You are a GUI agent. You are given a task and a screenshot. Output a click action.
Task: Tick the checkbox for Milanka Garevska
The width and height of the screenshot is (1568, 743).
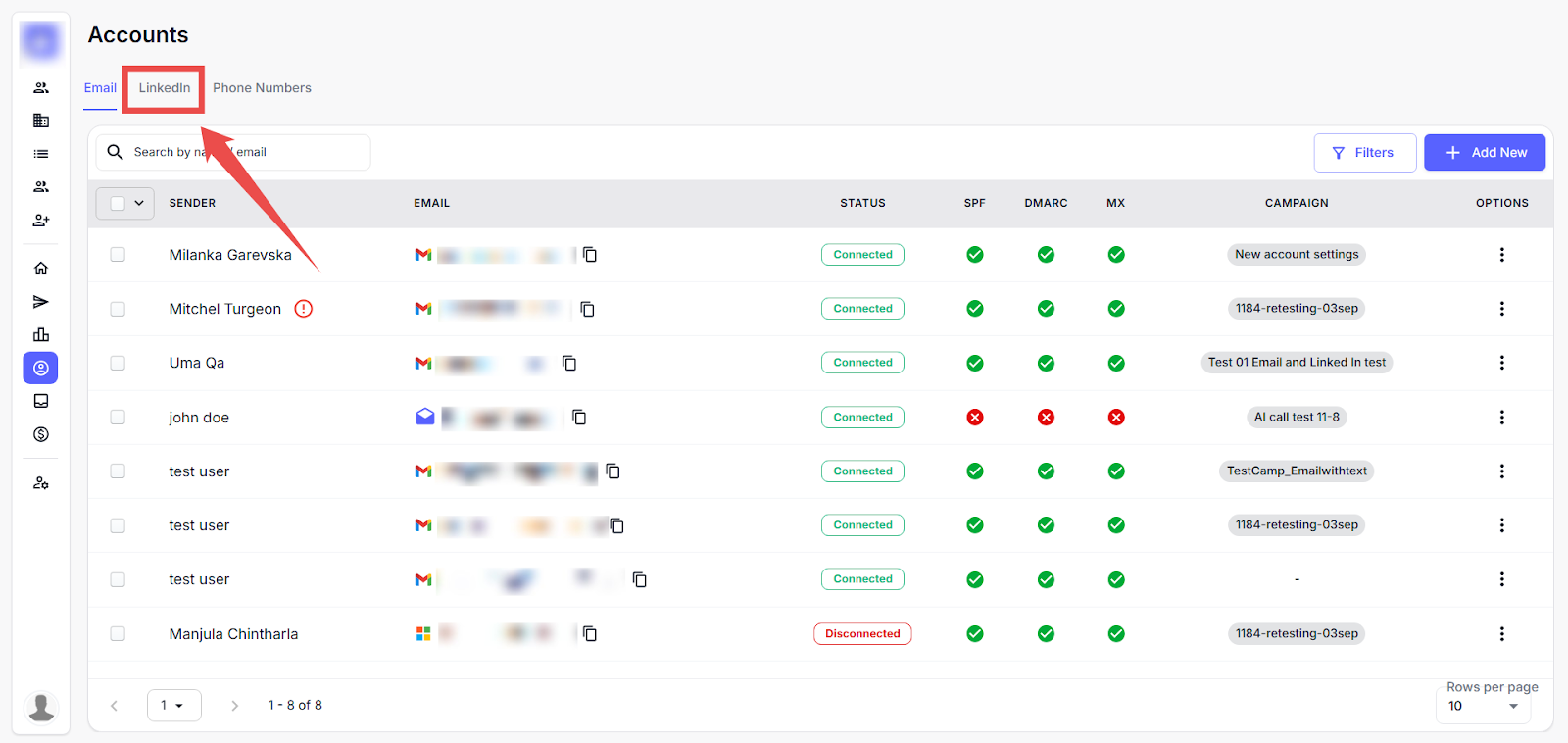tap(118, 255)
